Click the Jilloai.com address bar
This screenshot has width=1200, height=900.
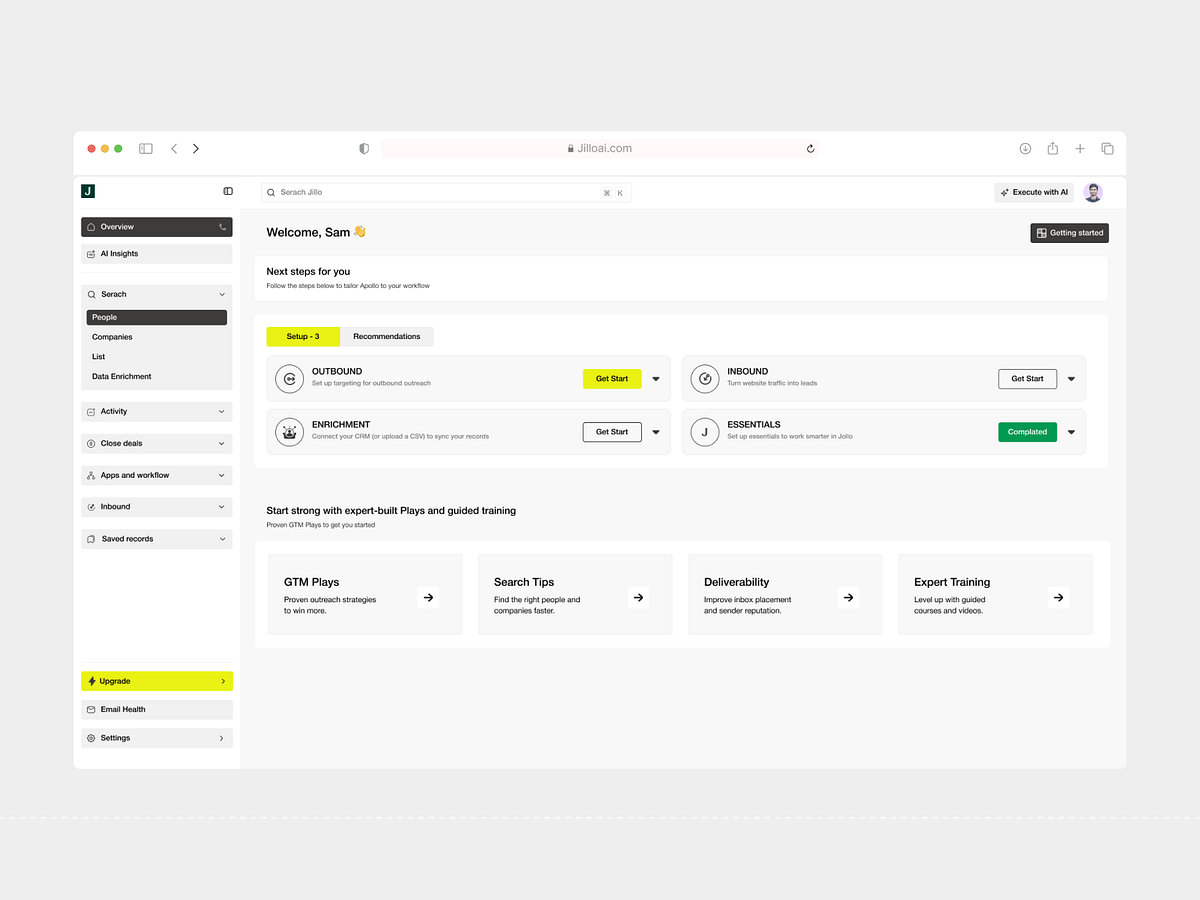pos(600,148)
